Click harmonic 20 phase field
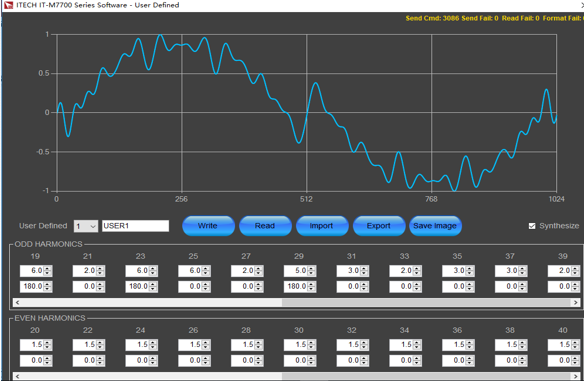 [x=32, y=361]
